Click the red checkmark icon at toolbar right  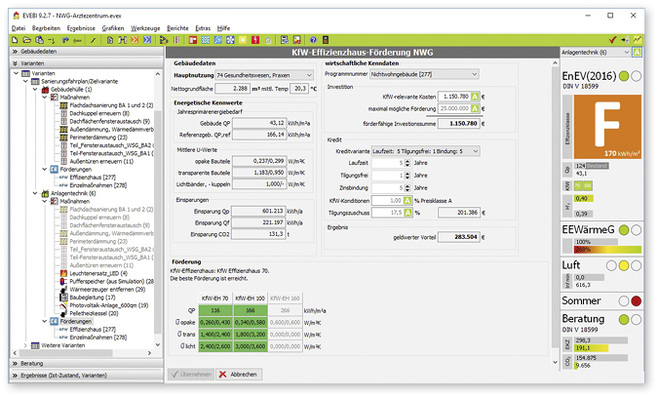(612, 40)
